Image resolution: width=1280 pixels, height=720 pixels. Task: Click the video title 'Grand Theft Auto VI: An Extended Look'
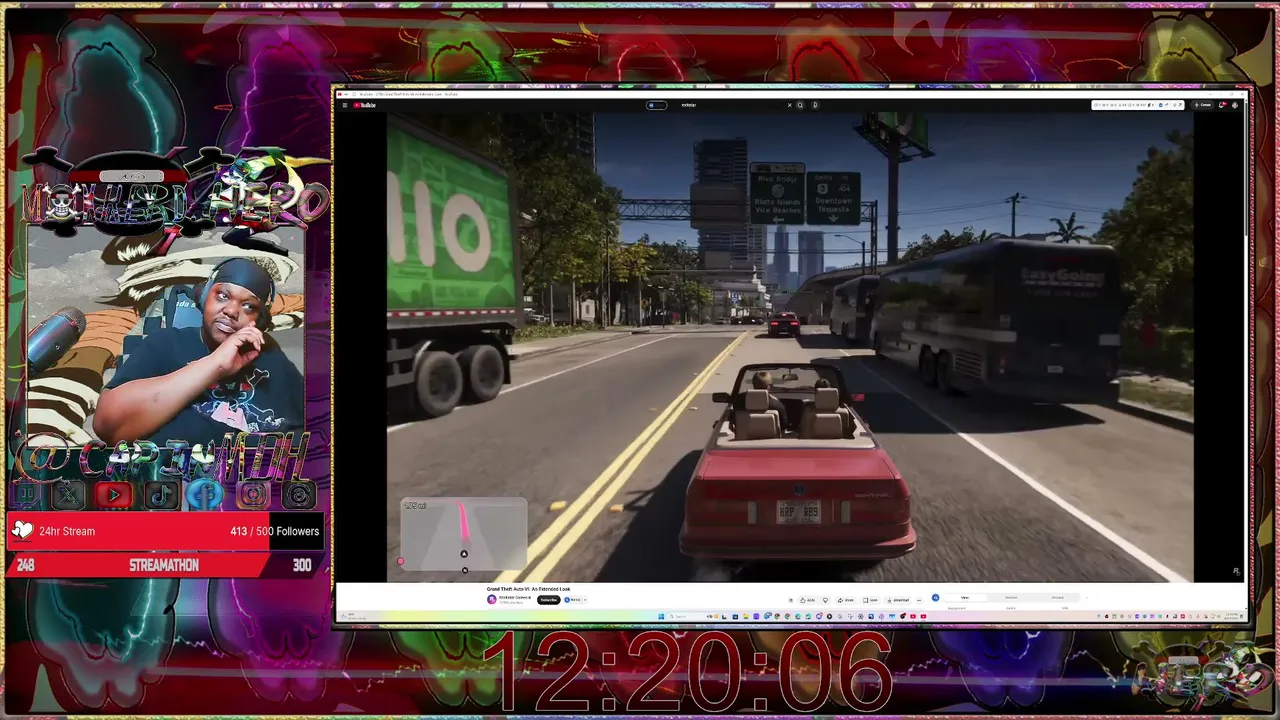click(529, 589)
